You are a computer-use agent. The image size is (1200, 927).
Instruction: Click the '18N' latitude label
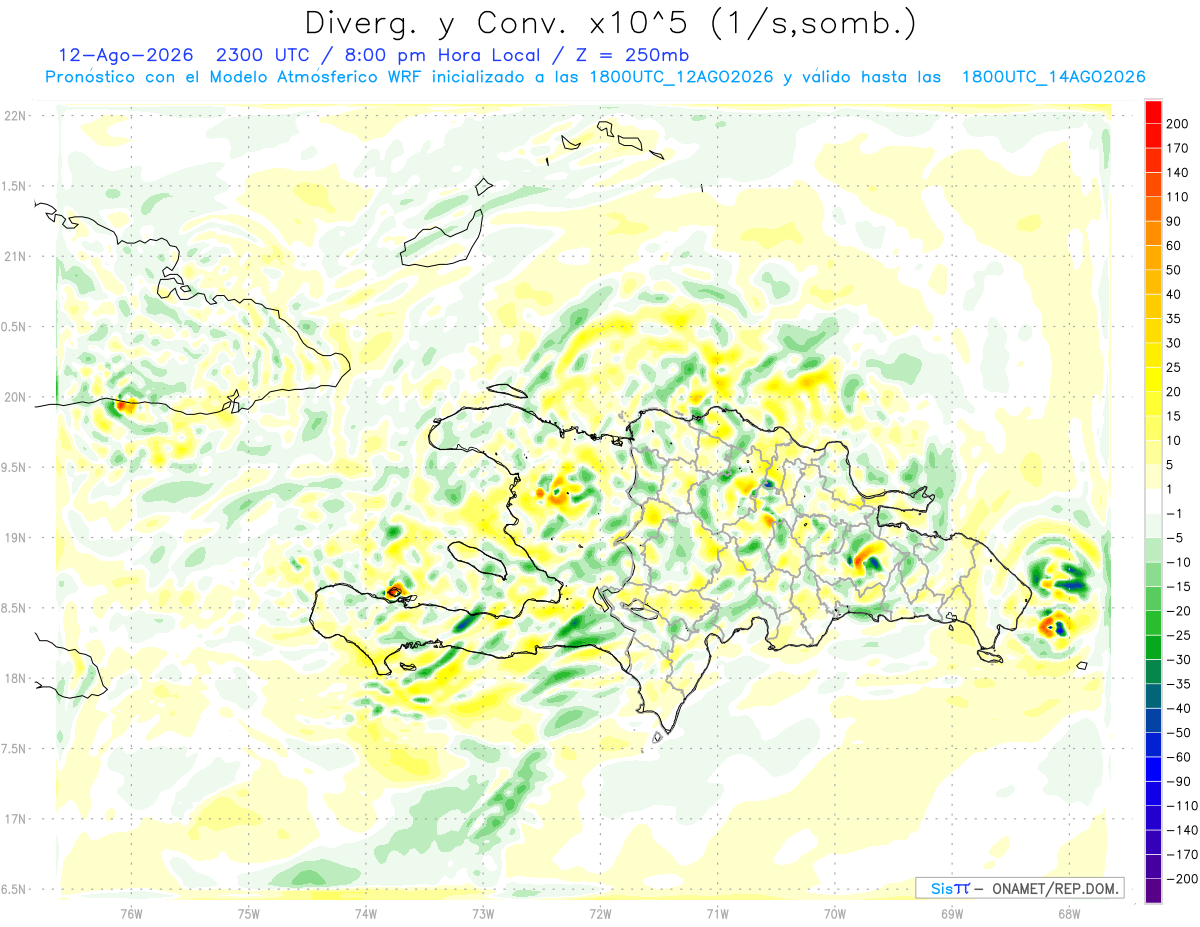pos(14,678)
